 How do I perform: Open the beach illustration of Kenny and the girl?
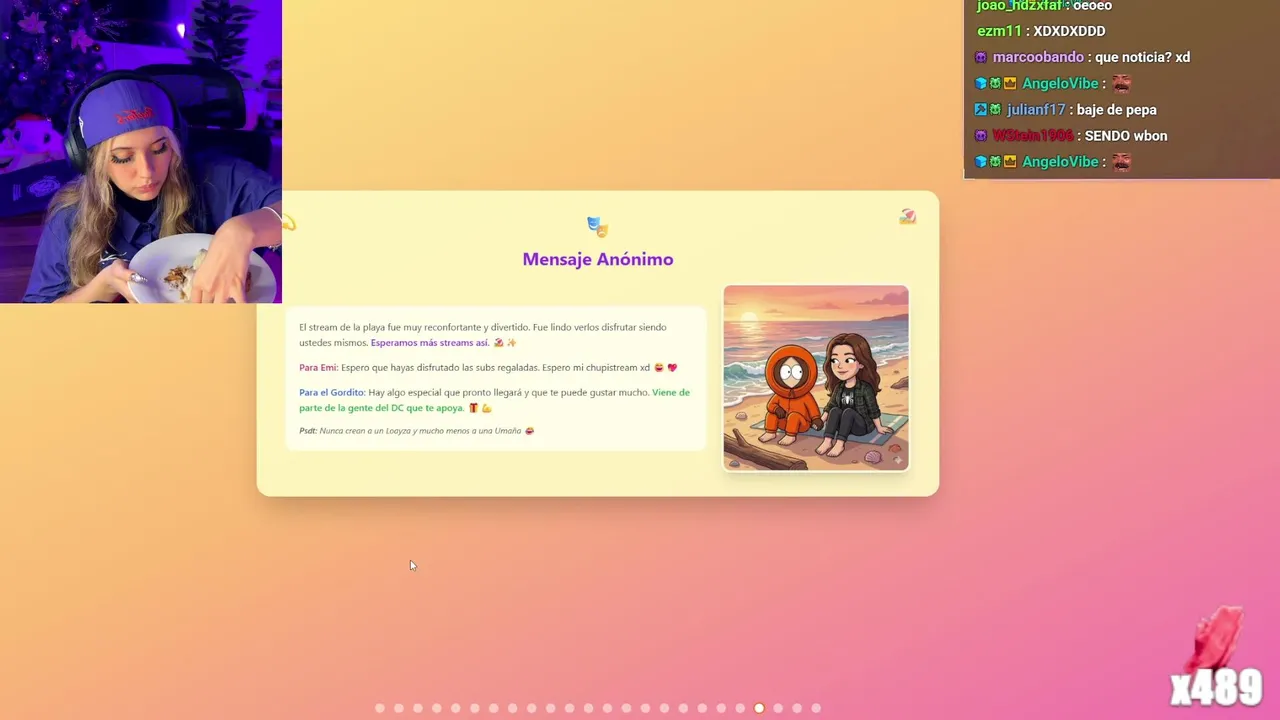click(816, 378)
